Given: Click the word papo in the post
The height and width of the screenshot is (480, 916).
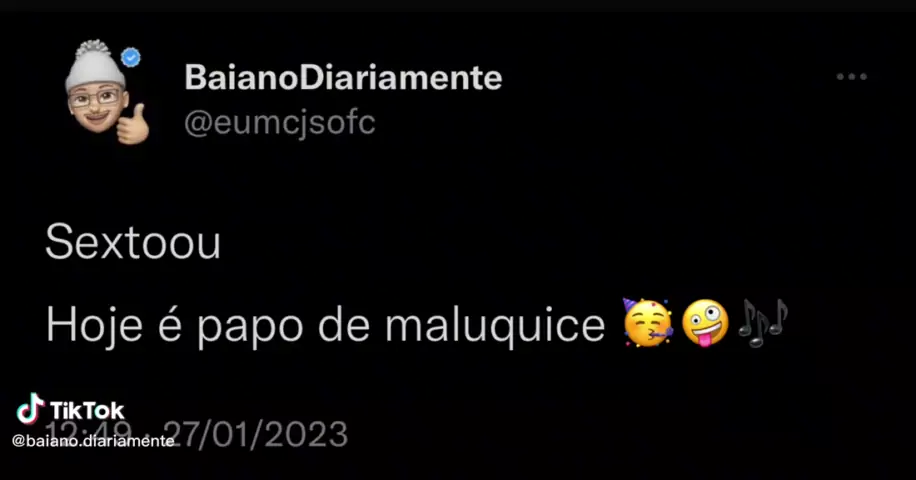Looking at the screenshot, I should [250, 328].
